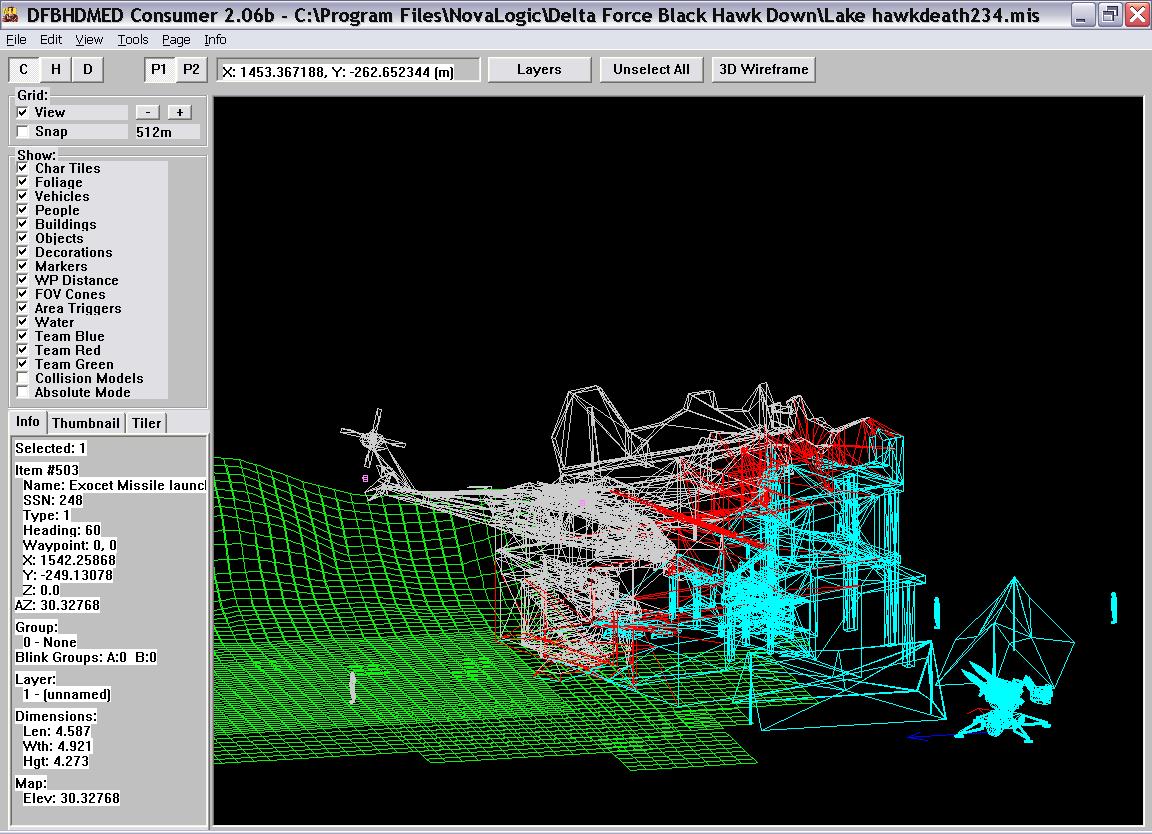This screenshot has height=834, width=1152.
Task: Open the Page menu
Action: 176,40
